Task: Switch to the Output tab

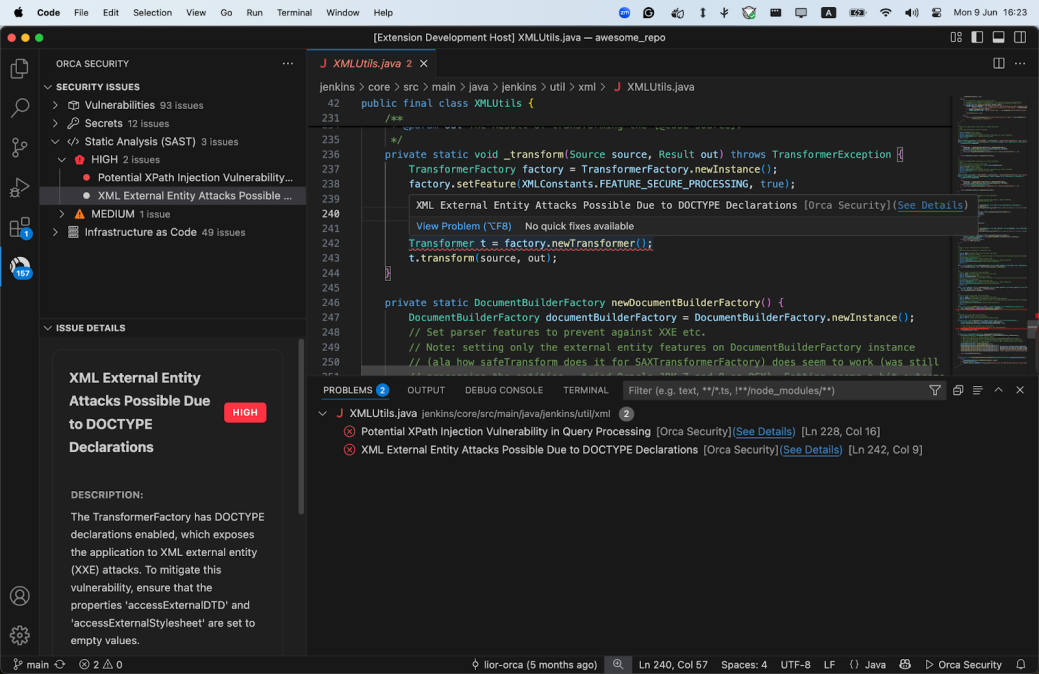Action: (x=425, y=390)
